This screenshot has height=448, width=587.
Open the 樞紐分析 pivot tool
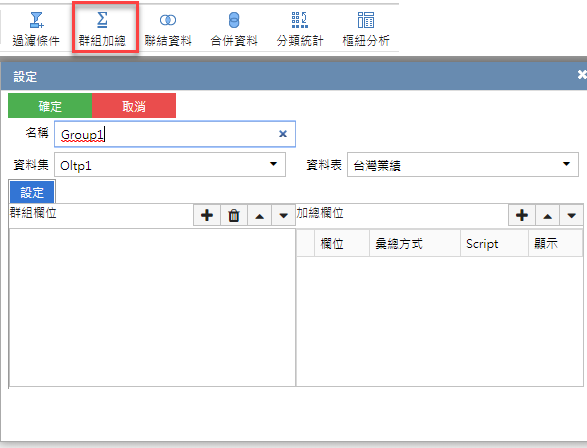[x=366, y=29]
